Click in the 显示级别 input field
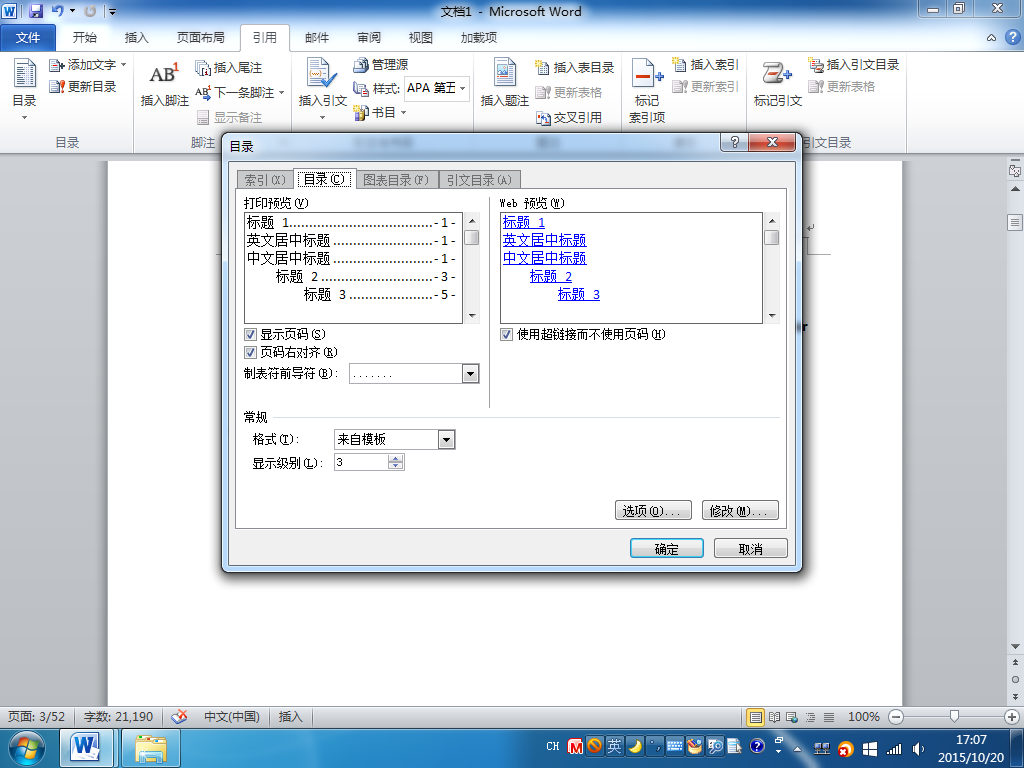This screenshot has width=1024, height=768. 361,462
